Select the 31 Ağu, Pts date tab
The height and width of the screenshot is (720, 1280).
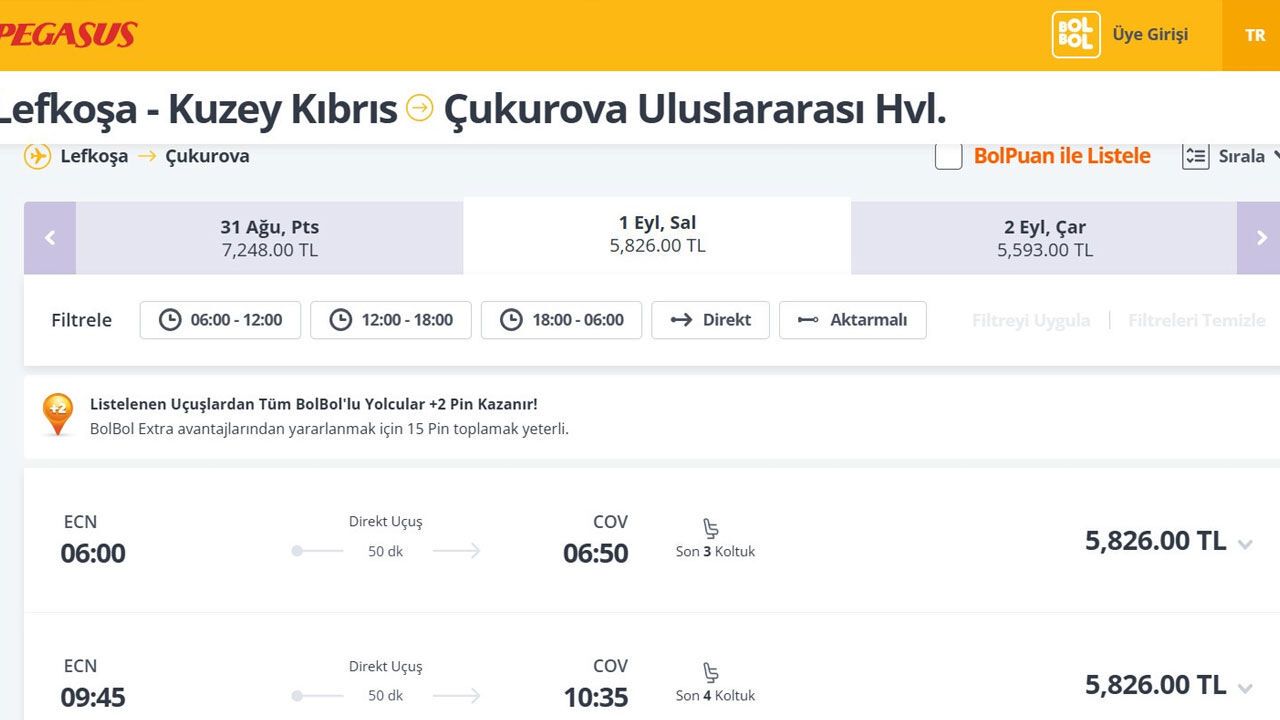269,238
